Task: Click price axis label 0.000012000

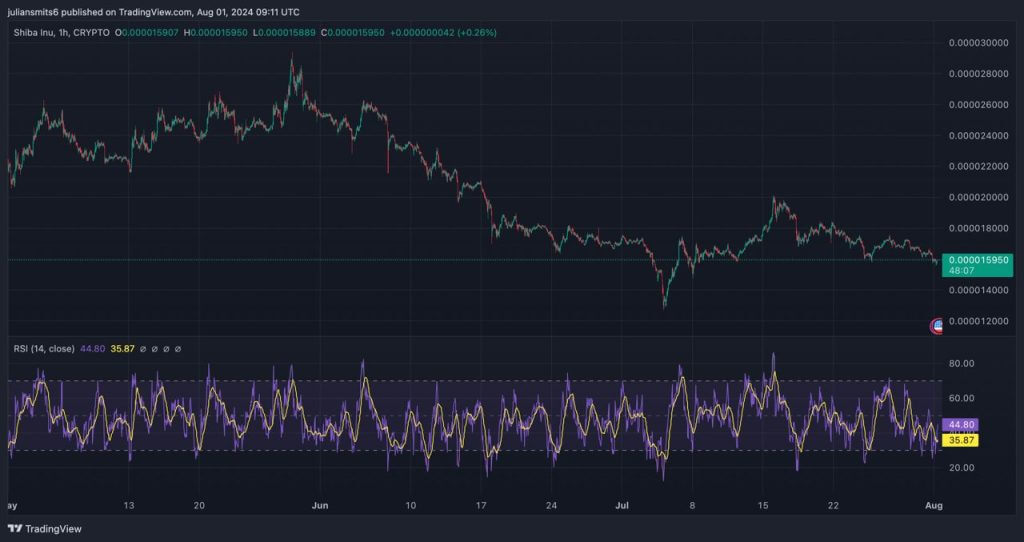Action: [x=978, y=321]
